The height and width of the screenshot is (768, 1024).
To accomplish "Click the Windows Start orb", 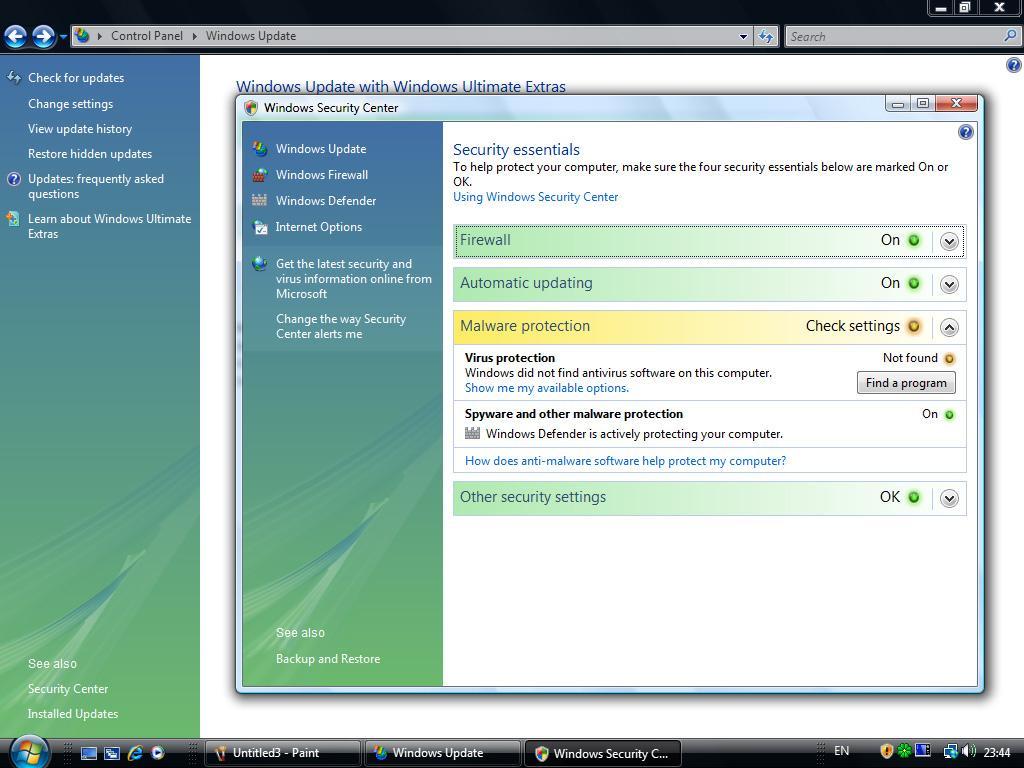I will coord(29,752).
